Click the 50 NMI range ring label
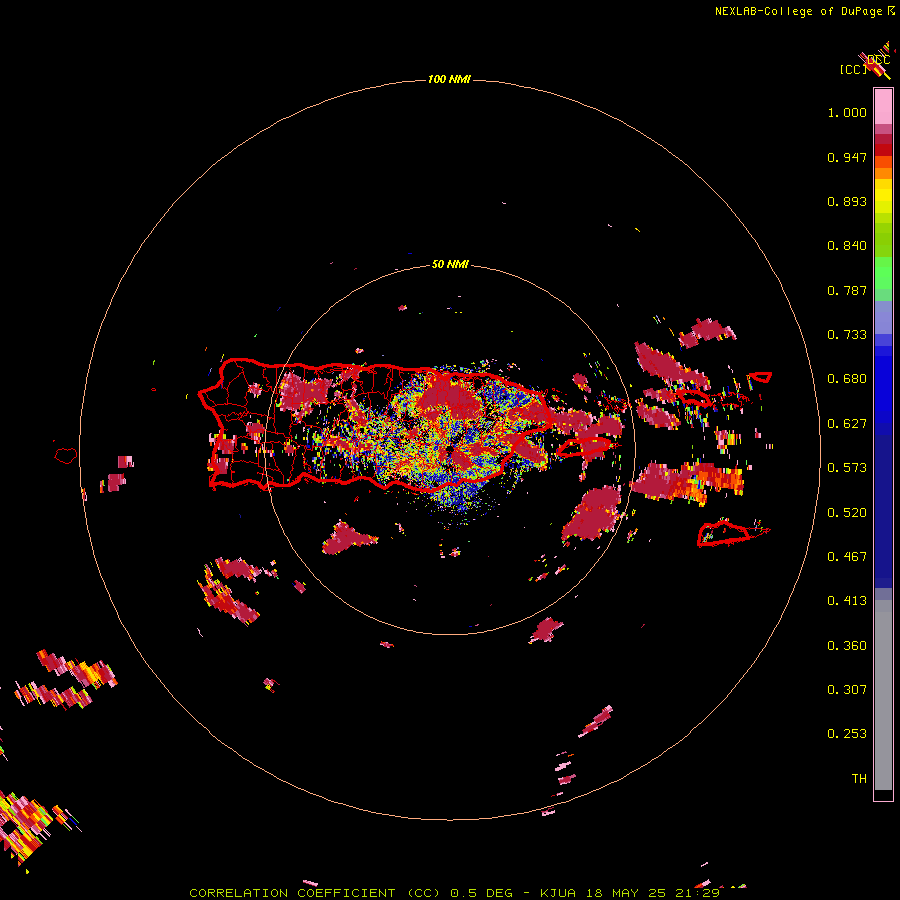Image resolution: width=900 pixels, height=900 pixels. coord(450,264)
